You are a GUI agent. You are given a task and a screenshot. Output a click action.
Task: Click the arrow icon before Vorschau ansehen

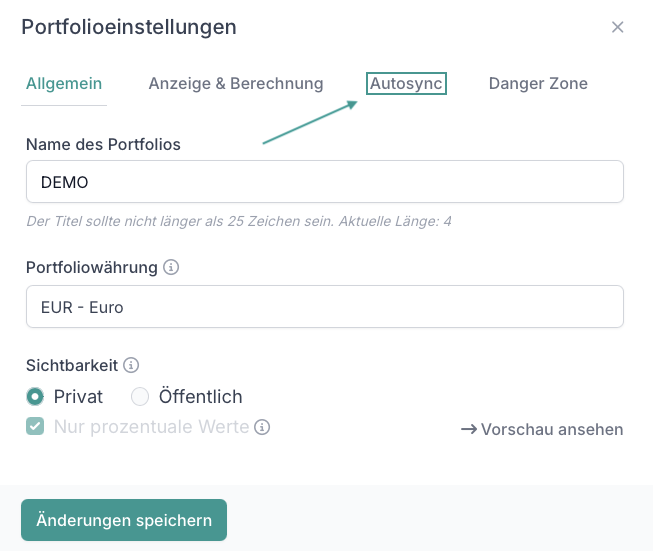point(468,429)
